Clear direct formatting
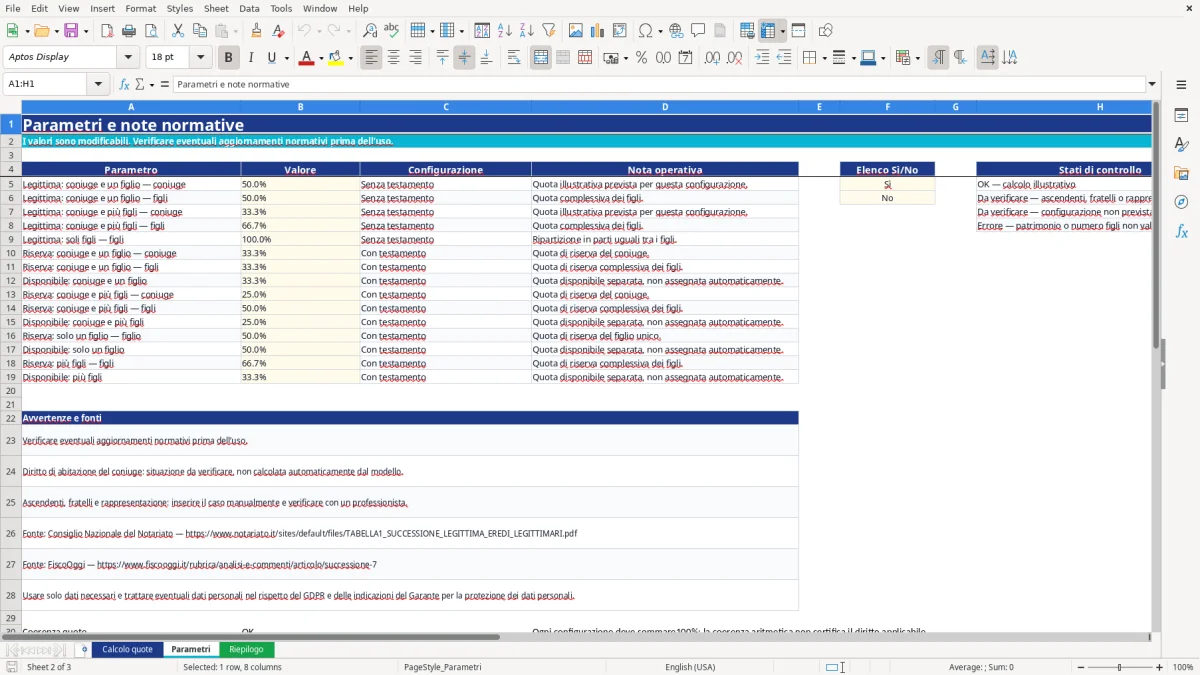 pyautogui.click(x=279, y=31)
